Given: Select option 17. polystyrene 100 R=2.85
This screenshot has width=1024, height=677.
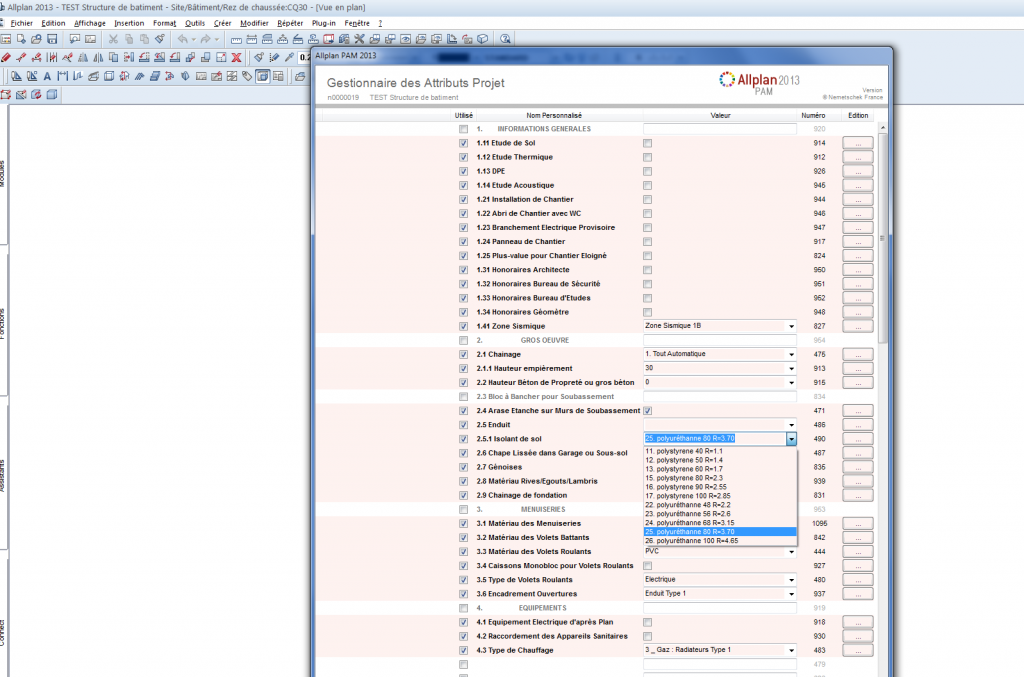Looking at the screenshot, I should coord(720,496).
